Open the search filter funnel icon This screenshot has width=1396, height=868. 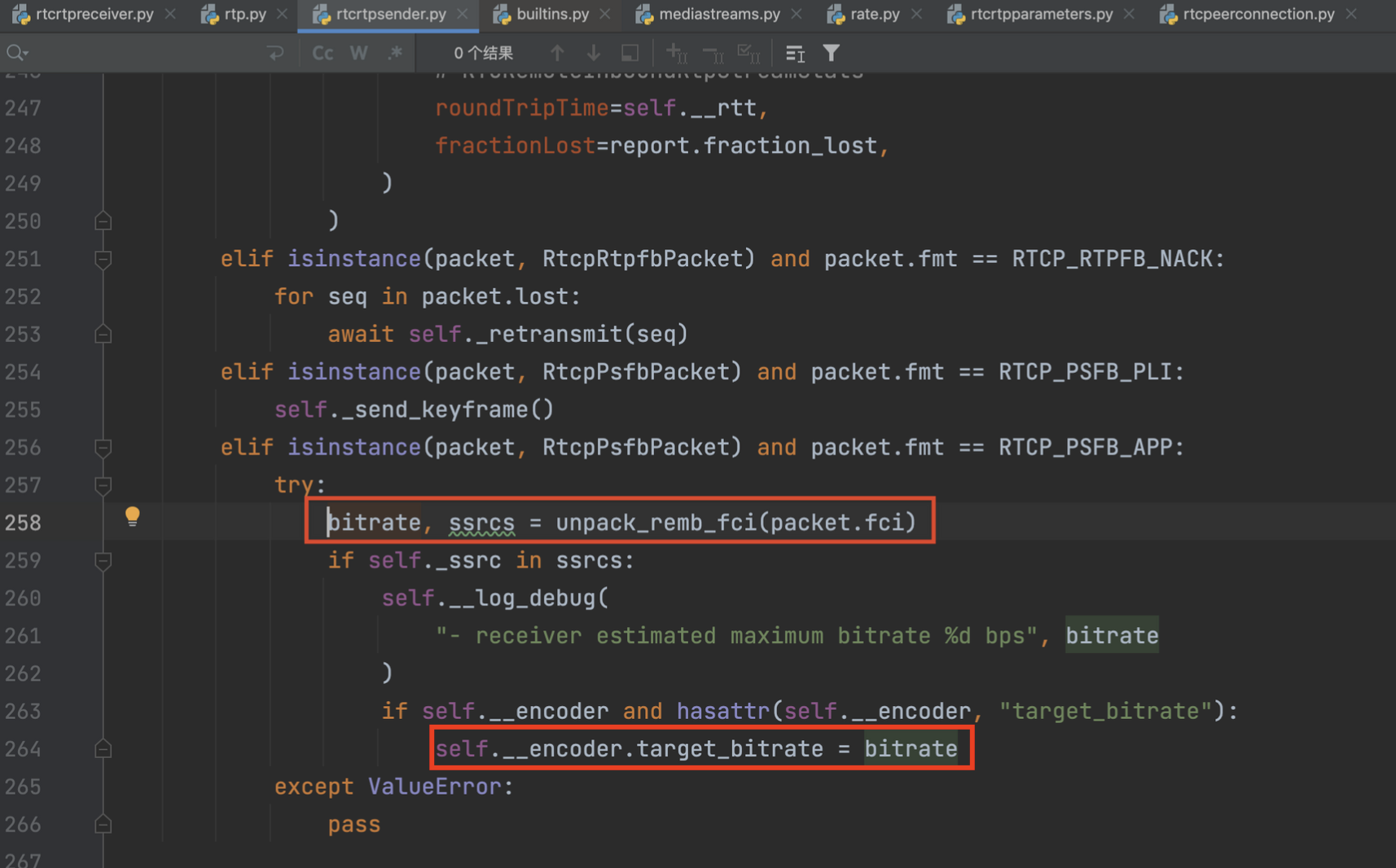coord(831,53)
